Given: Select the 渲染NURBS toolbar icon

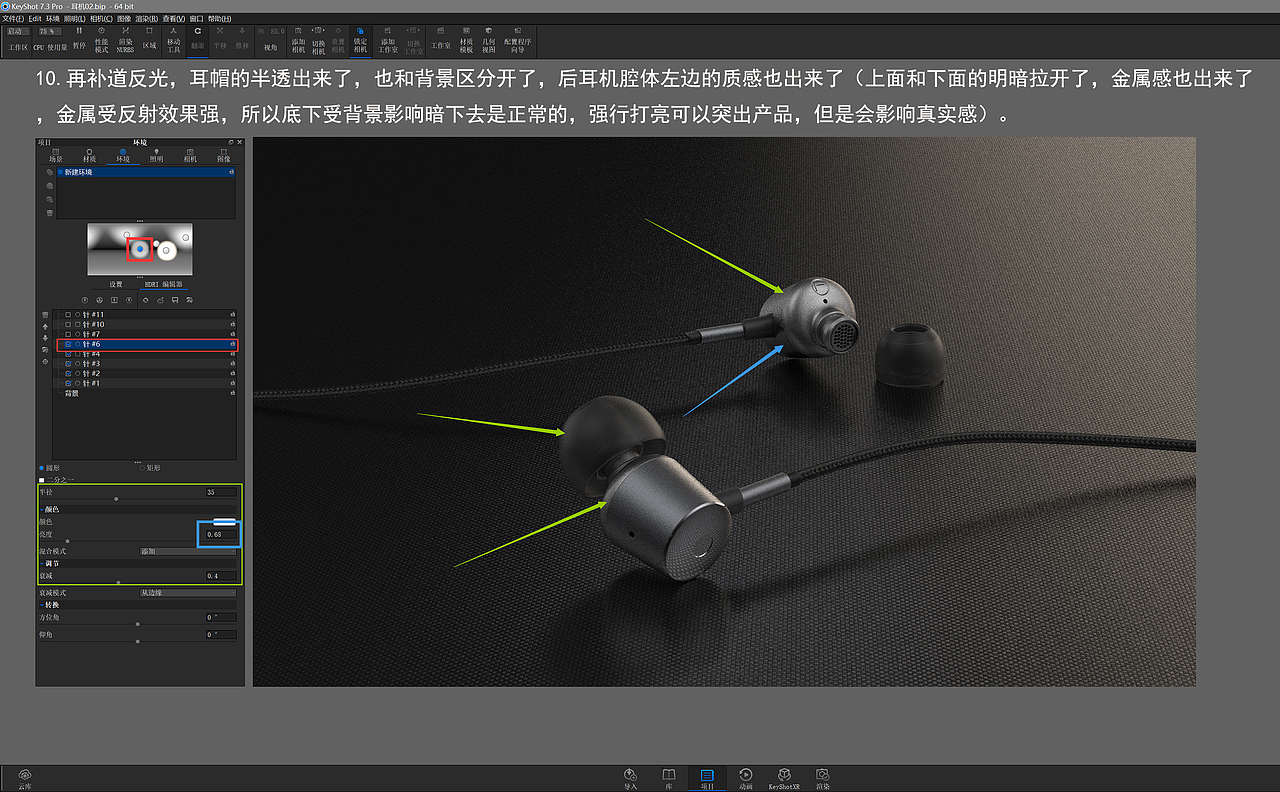Looking at the screenshot, I should pyautogui.click(x=125, y=40).
